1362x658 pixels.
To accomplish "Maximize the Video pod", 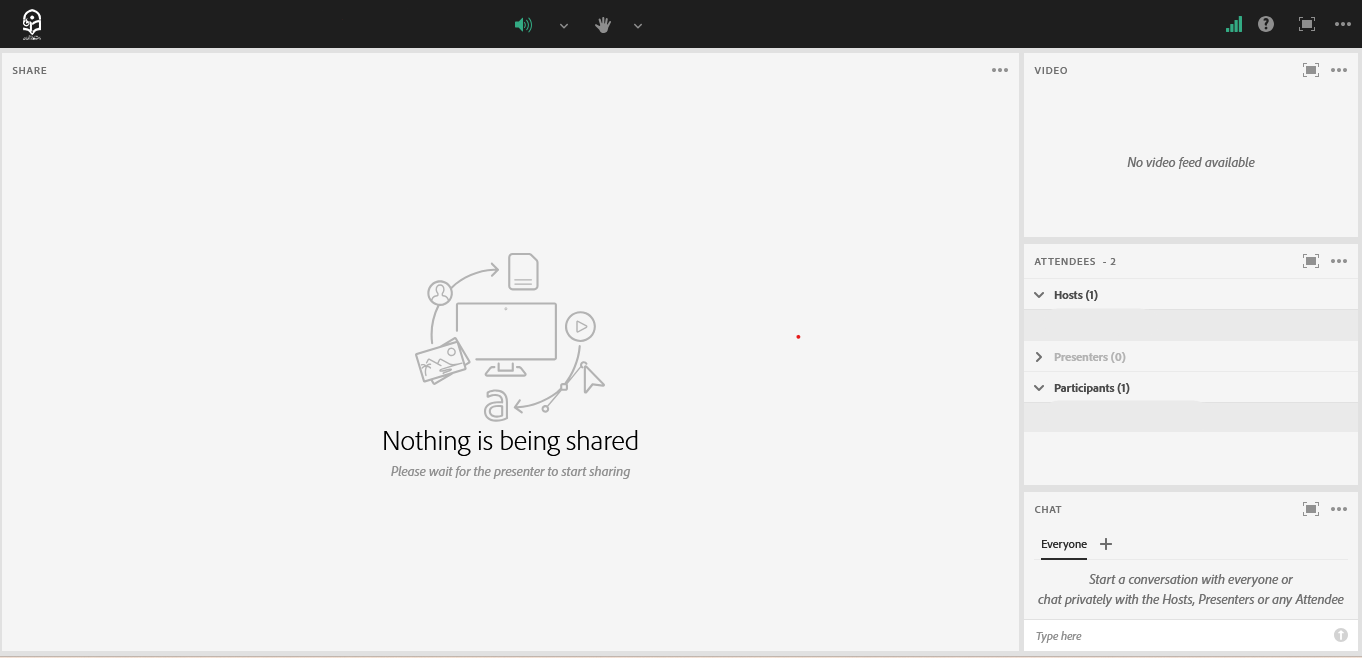I will point(1311,70).
